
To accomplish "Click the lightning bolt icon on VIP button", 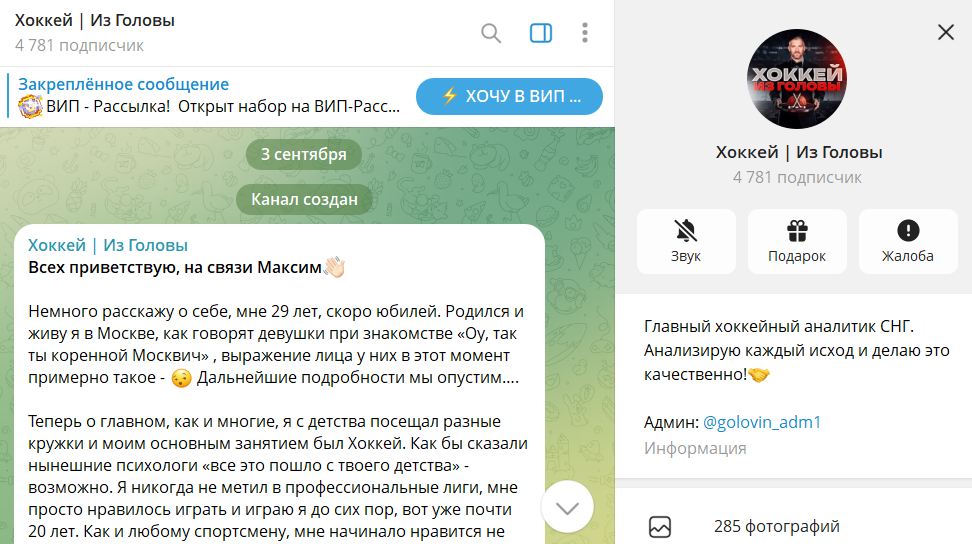I will (449, 96).
